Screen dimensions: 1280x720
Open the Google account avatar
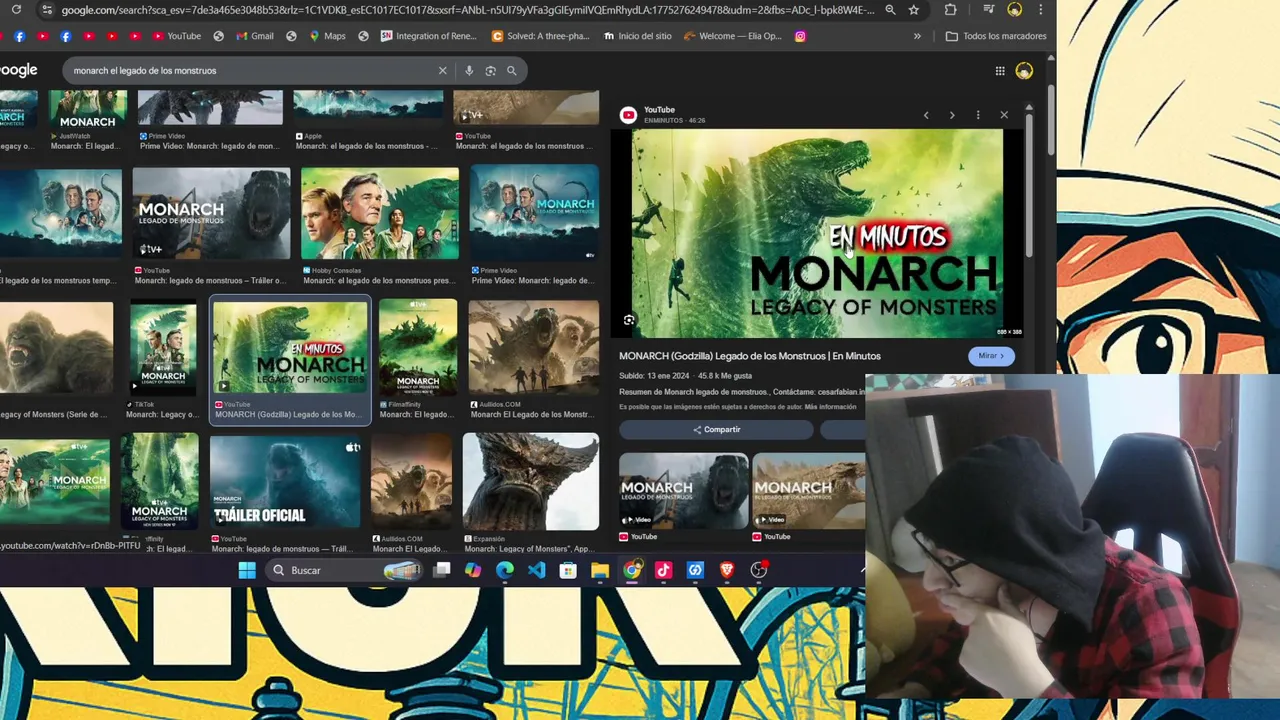[1024, 71]
